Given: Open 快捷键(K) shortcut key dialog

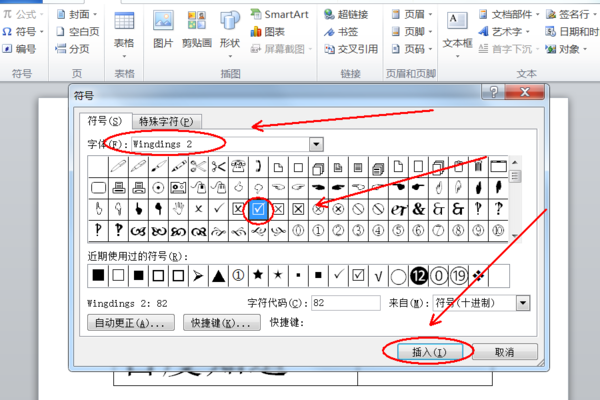Looking at the screenshot, I should (222, 323).
